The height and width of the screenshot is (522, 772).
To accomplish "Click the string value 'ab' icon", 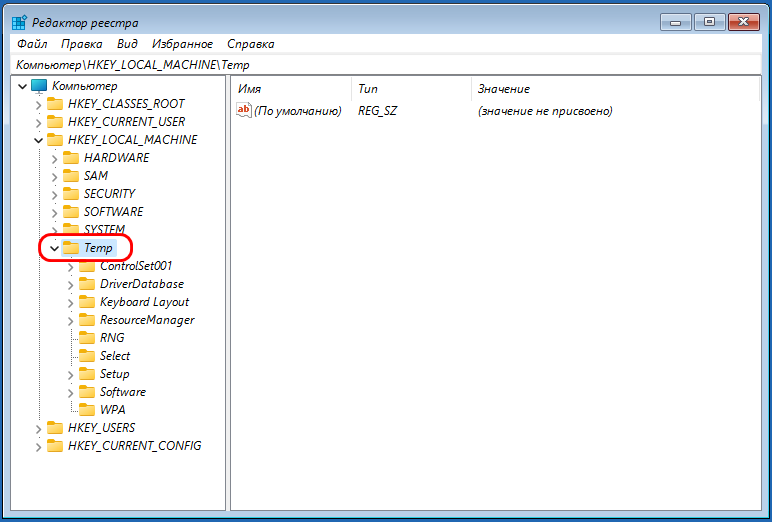I will click(x=244, y=110).
